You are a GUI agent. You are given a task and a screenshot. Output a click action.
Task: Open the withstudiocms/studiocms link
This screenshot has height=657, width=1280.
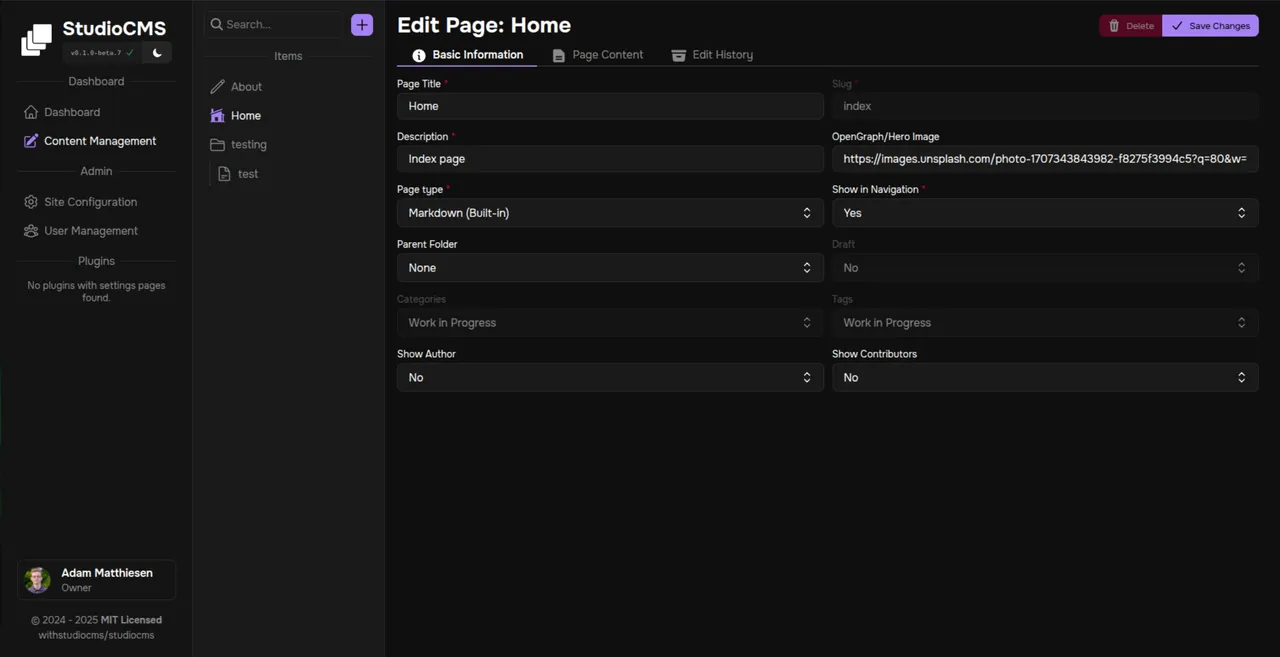pos(96,634)
